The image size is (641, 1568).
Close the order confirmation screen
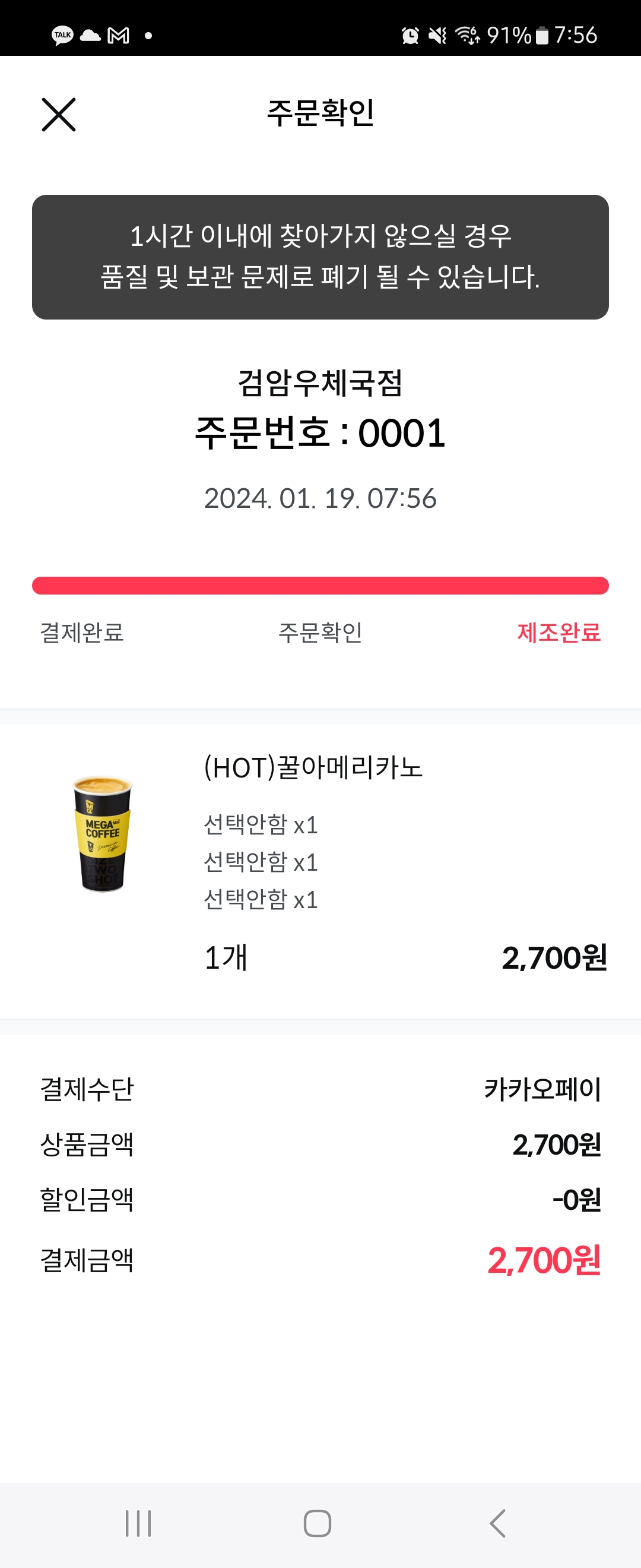click(x=58, y=115)
